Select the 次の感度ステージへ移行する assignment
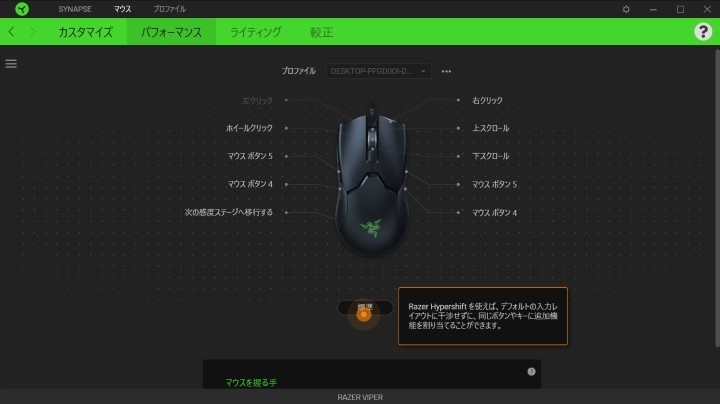 [x=229, y=212]
